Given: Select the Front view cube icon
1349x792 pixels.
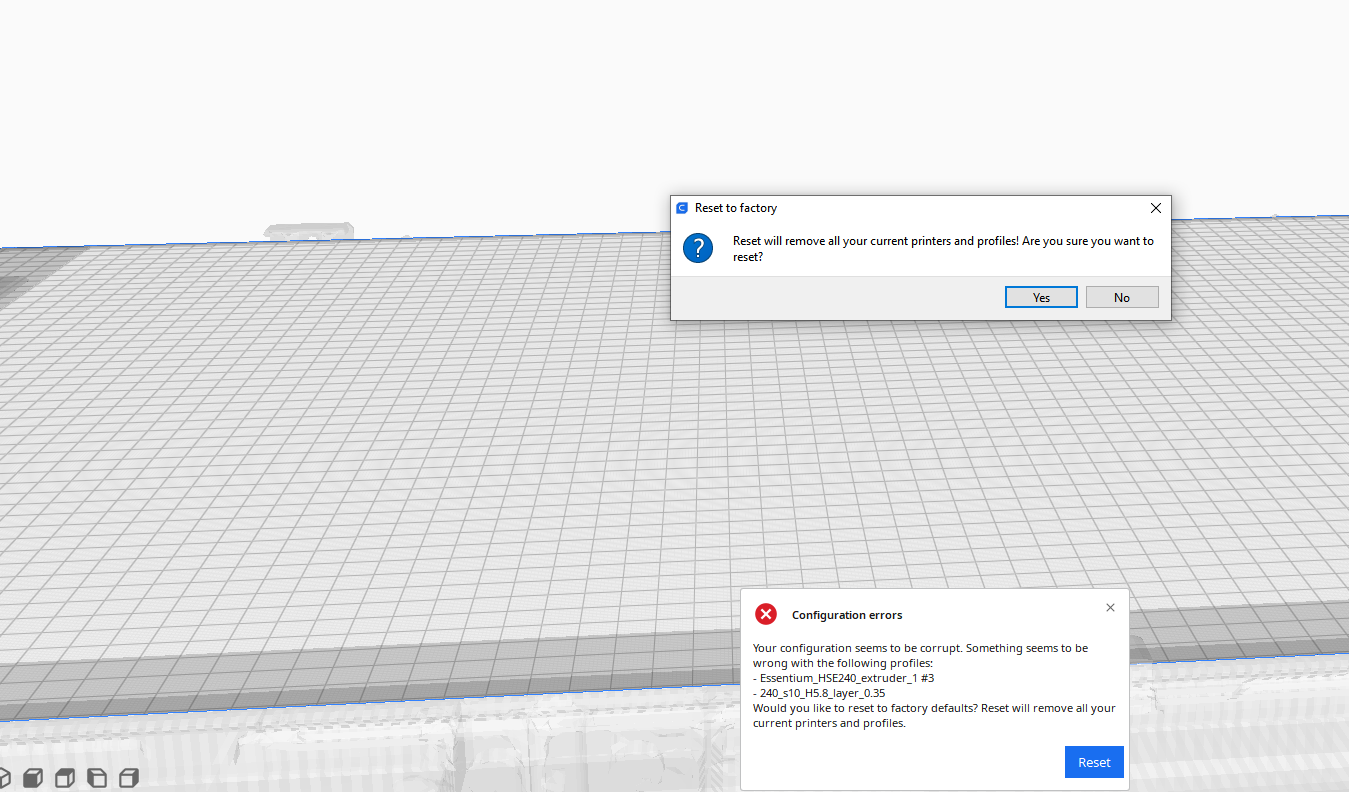Looking at the screenshot, I should [x=32, y=777].
